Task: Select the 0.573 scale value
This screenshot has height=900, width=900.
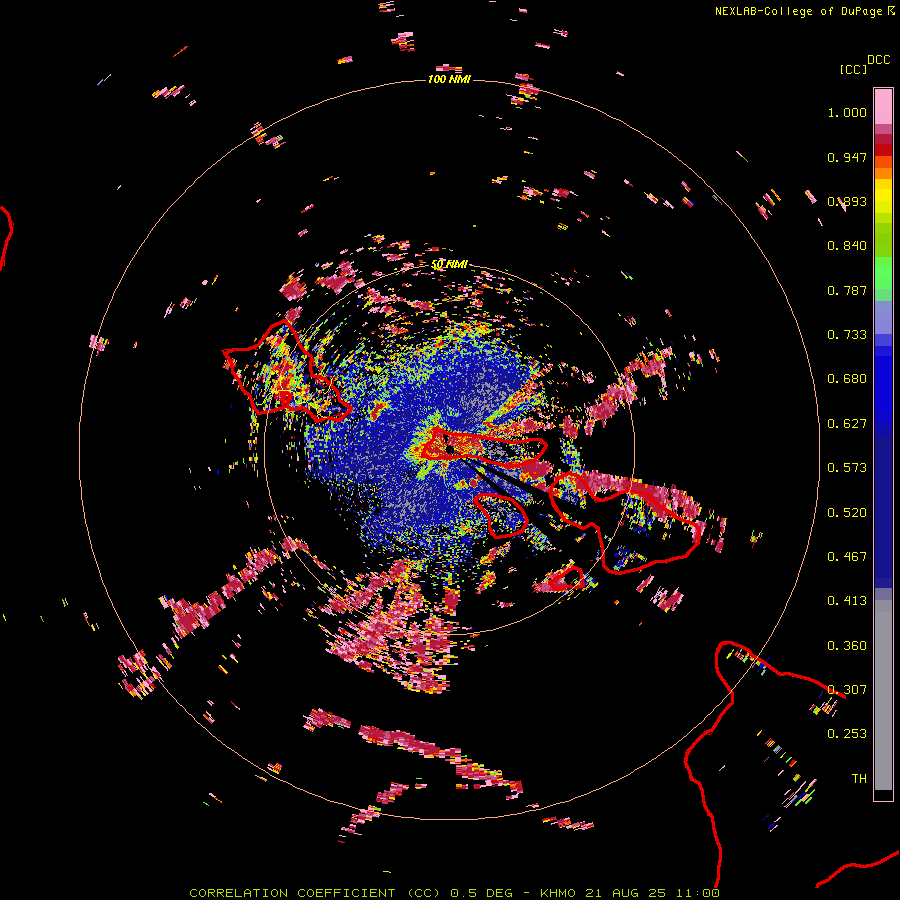Action: [847, 468]
